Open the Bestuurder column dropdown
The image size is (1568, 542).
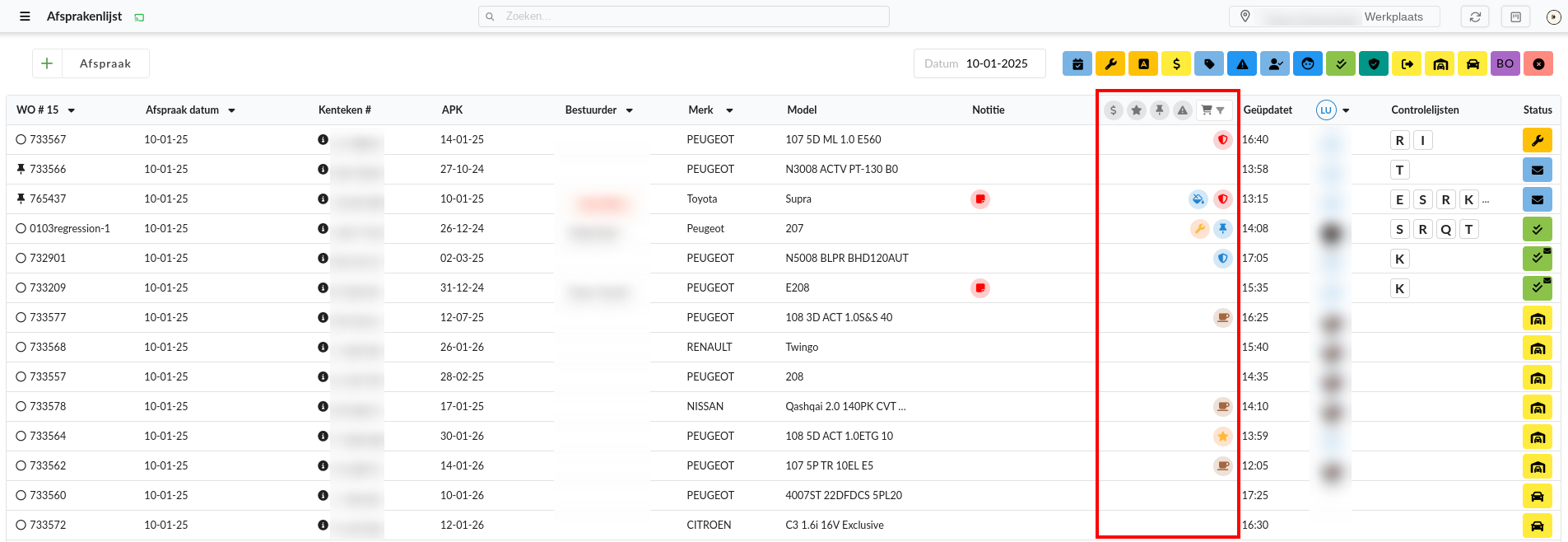point(630,110)
